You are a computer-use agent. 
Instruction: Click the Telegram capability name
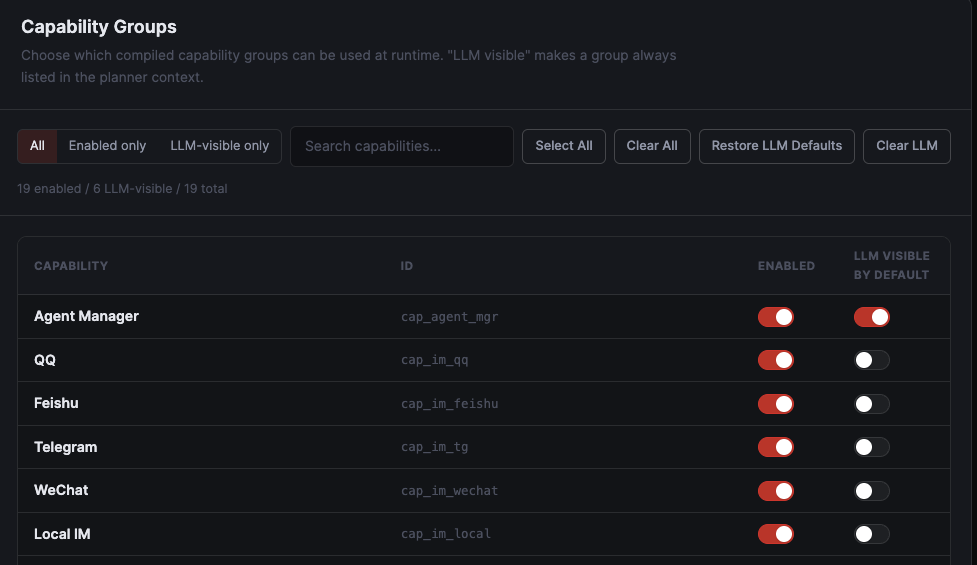65,447
